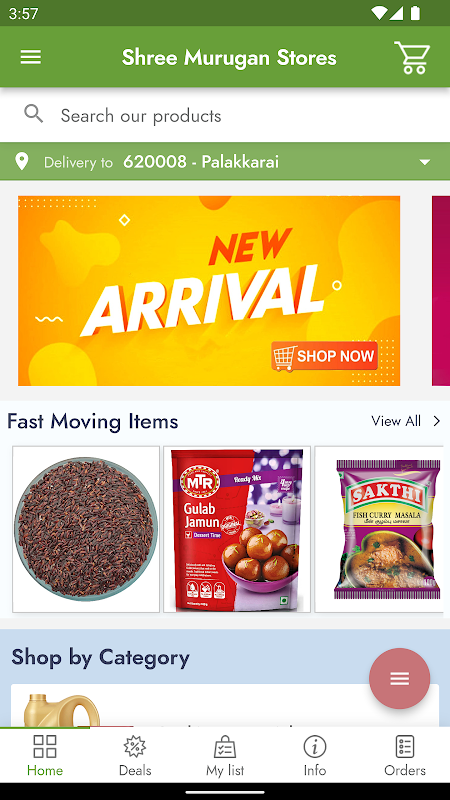Viewport: 450px width, 800px height.
Task: Open the MTR Gulab Jamun product
Action: coord(237,529)
